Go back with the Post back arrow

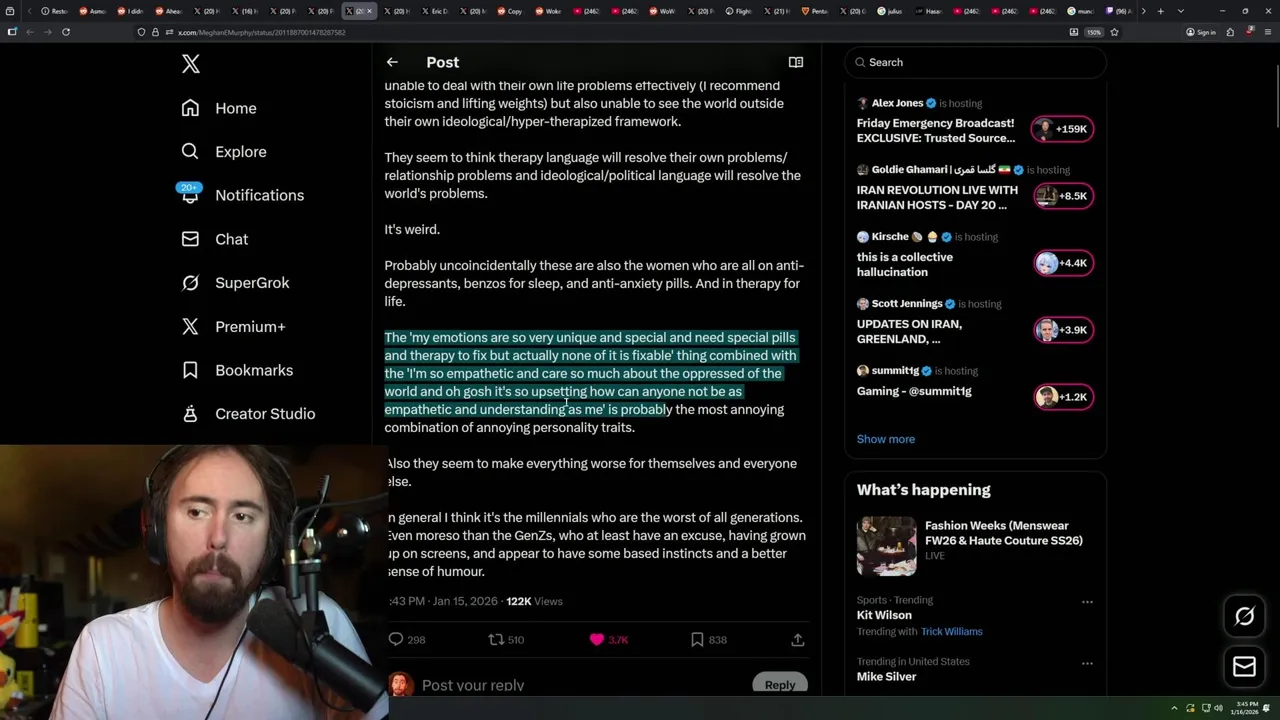tap(392, 62)
